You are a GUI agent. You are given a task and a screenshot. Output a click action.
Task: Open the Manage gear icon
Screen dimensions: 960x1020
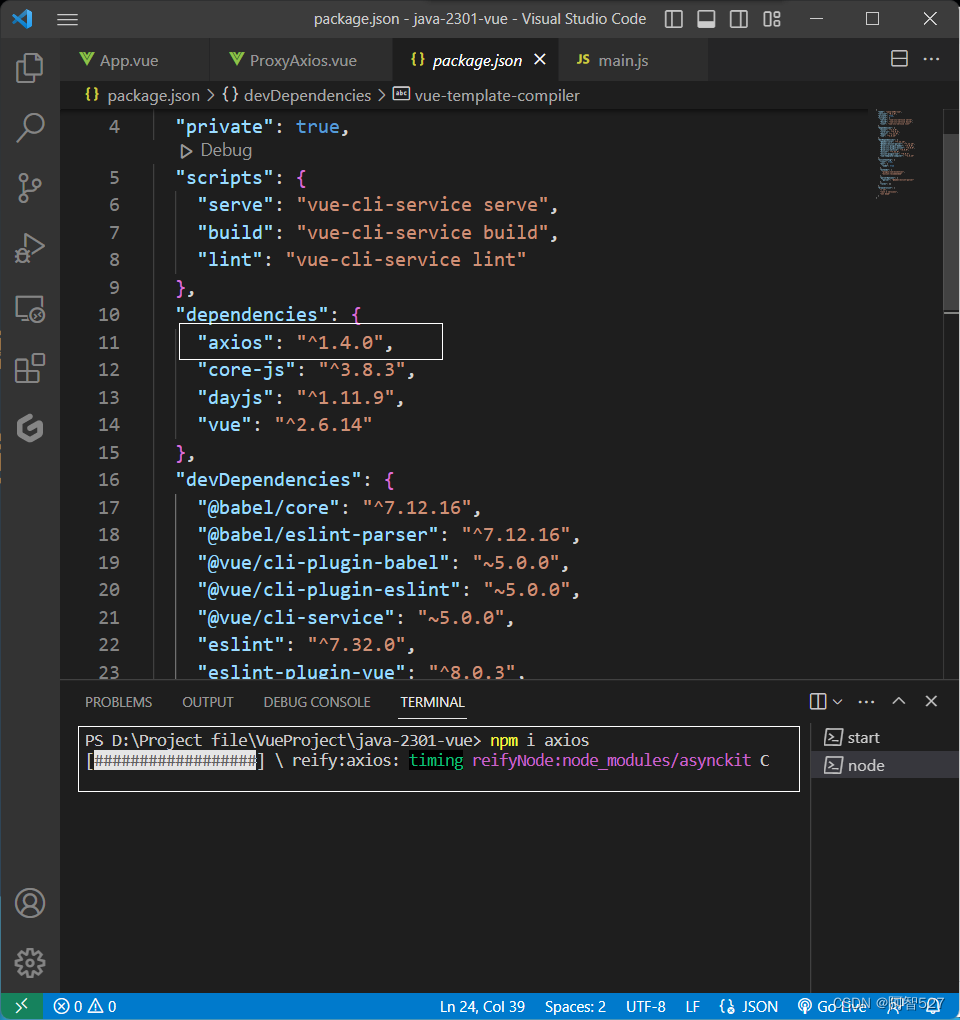click(x=29, y=963)
